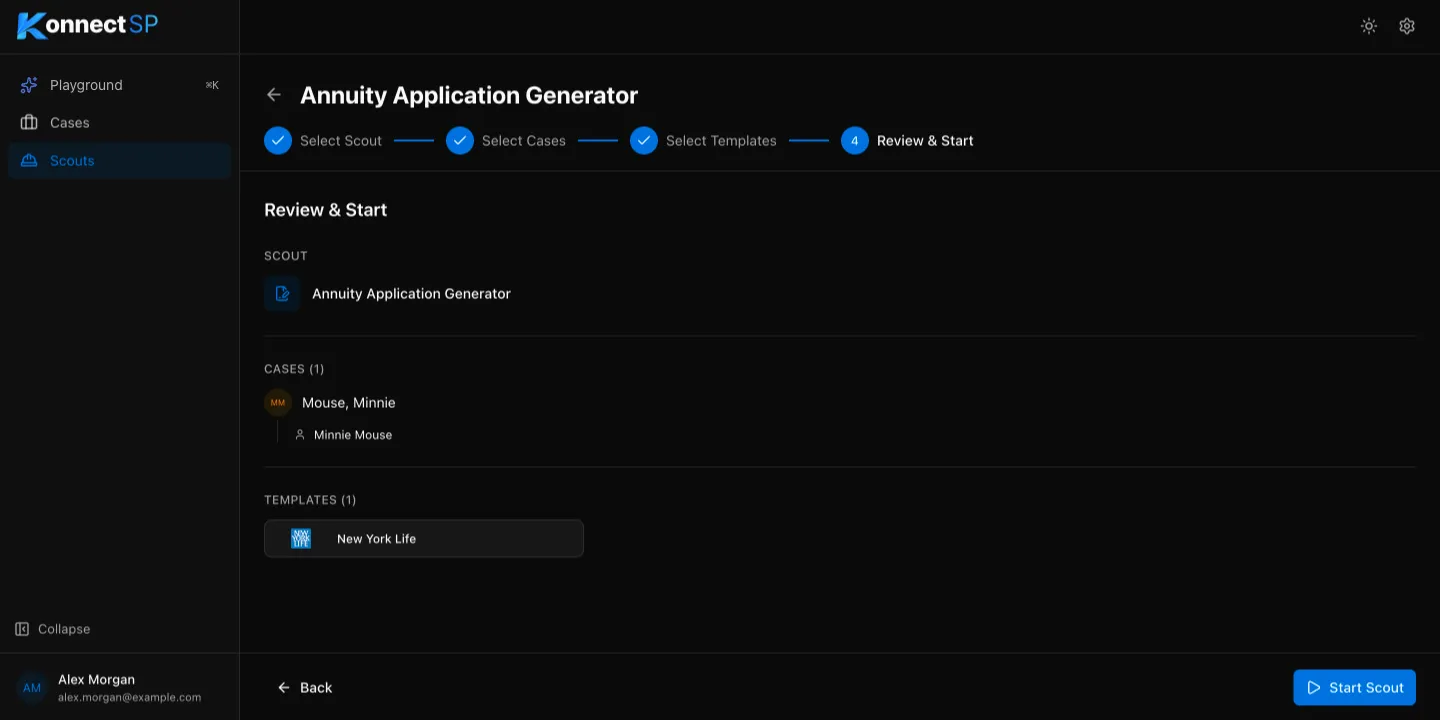Click the Review & Start step label
The height and width of the screenshot is (720, 1440).
click(925, 141)
